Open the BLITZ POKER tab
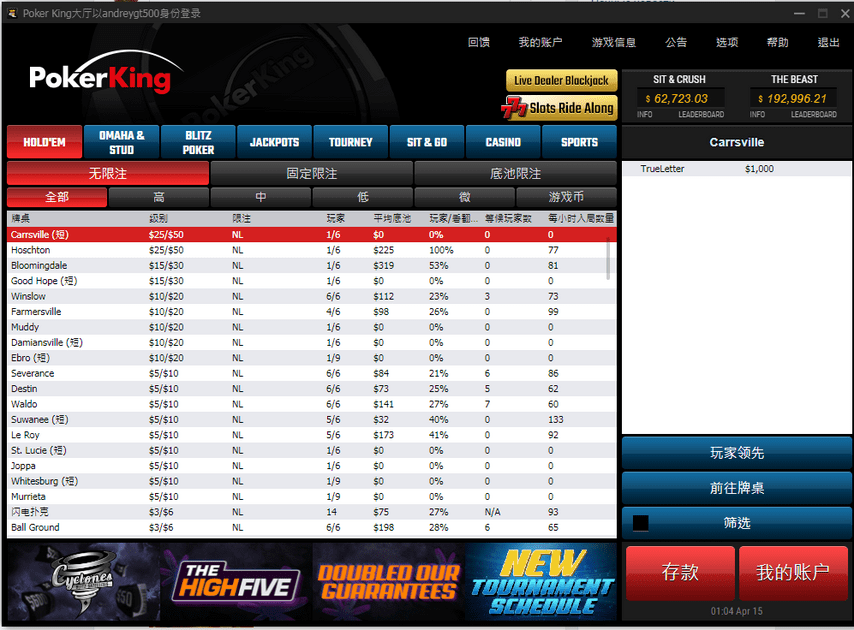The image size is (854, 630). click(x=198, y=142)
